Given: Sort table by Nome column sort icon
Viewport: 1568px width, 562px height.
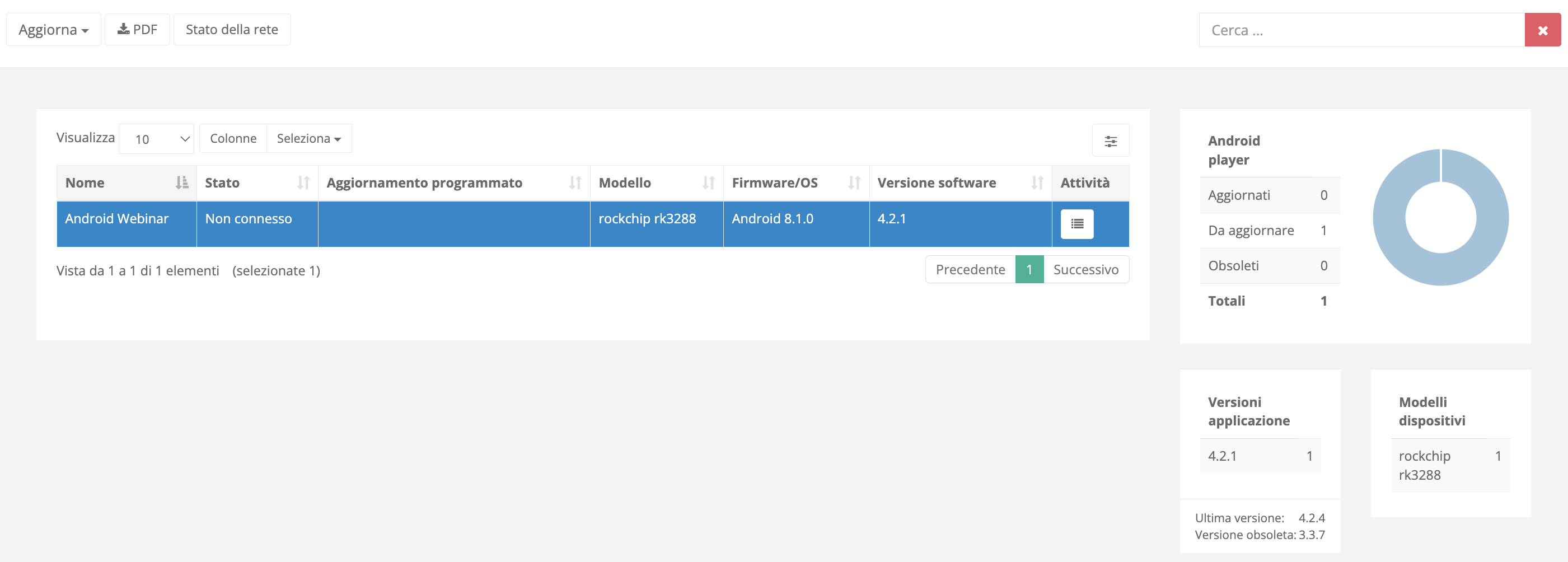Looking at the screenshot, I should point(181,182).
